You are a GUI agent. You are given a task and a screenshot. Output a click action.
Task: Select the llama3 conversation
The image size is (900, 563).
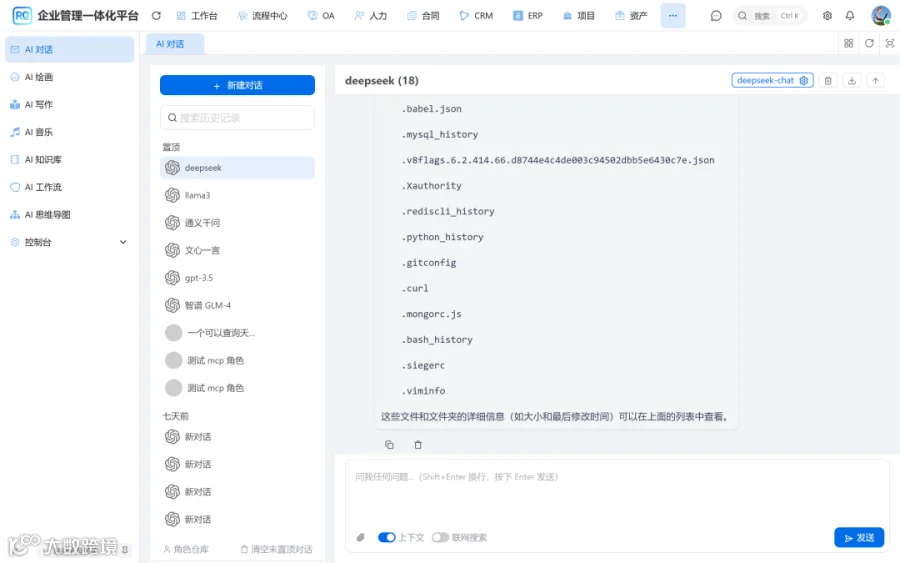coord(237,195)
